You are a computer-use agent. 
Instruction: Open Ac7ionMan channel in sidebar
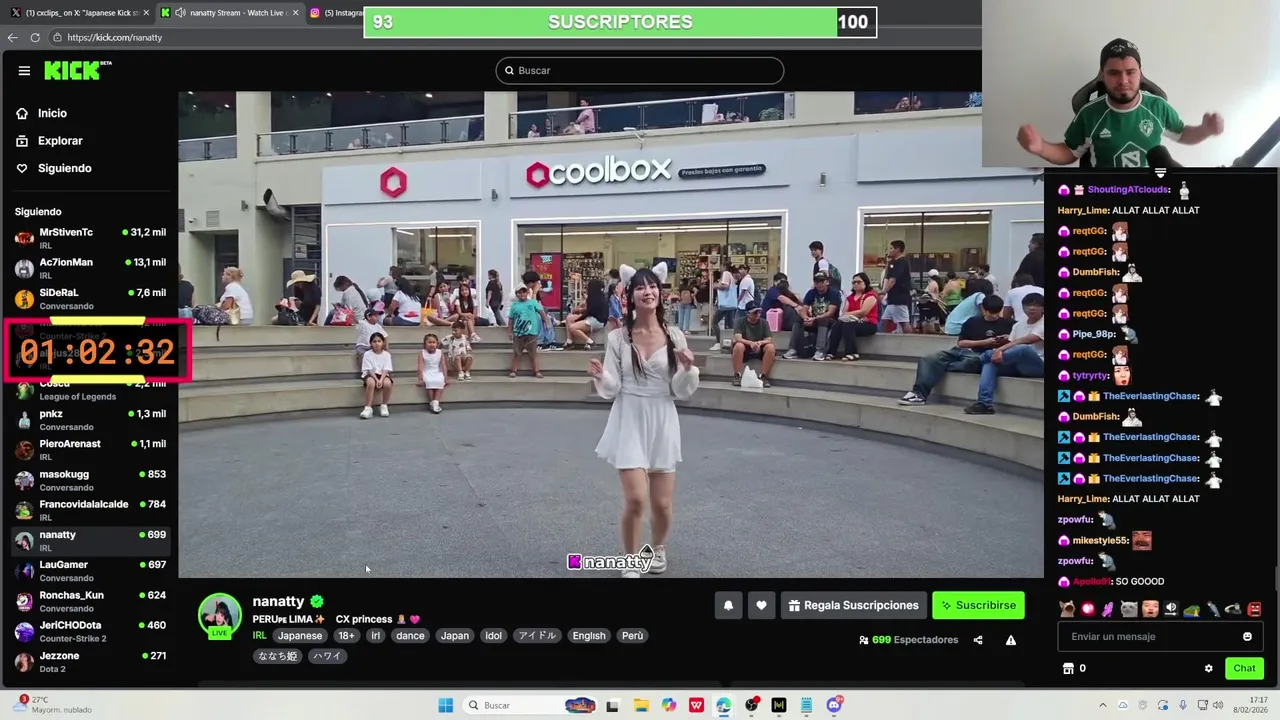tap(90, 268)
